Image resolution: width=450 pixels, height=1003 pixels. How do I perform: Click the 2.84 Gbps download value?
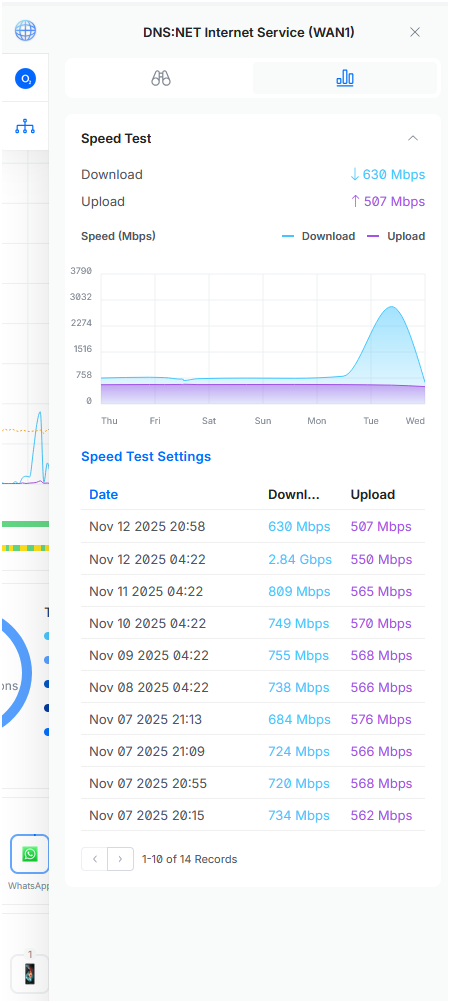click(300, 560)
